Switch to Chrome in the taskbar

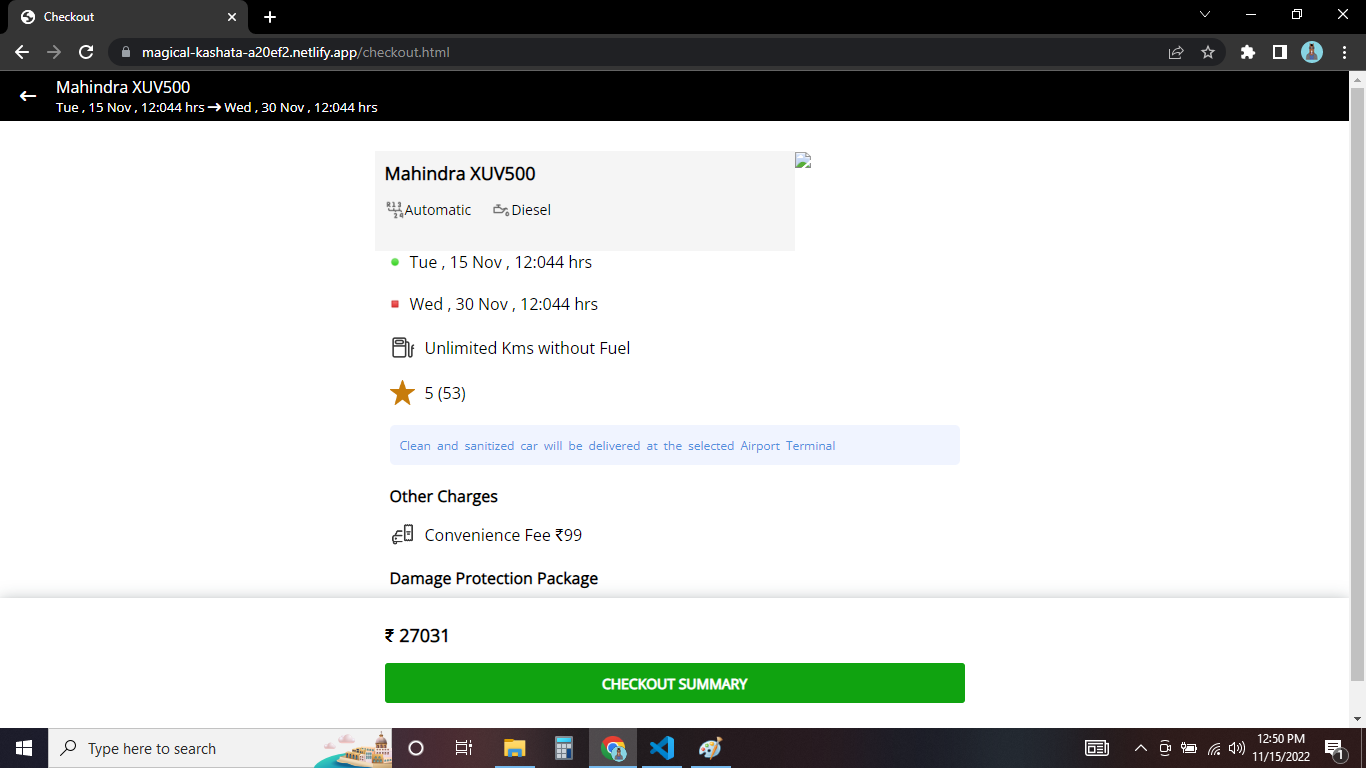(613, 748)
